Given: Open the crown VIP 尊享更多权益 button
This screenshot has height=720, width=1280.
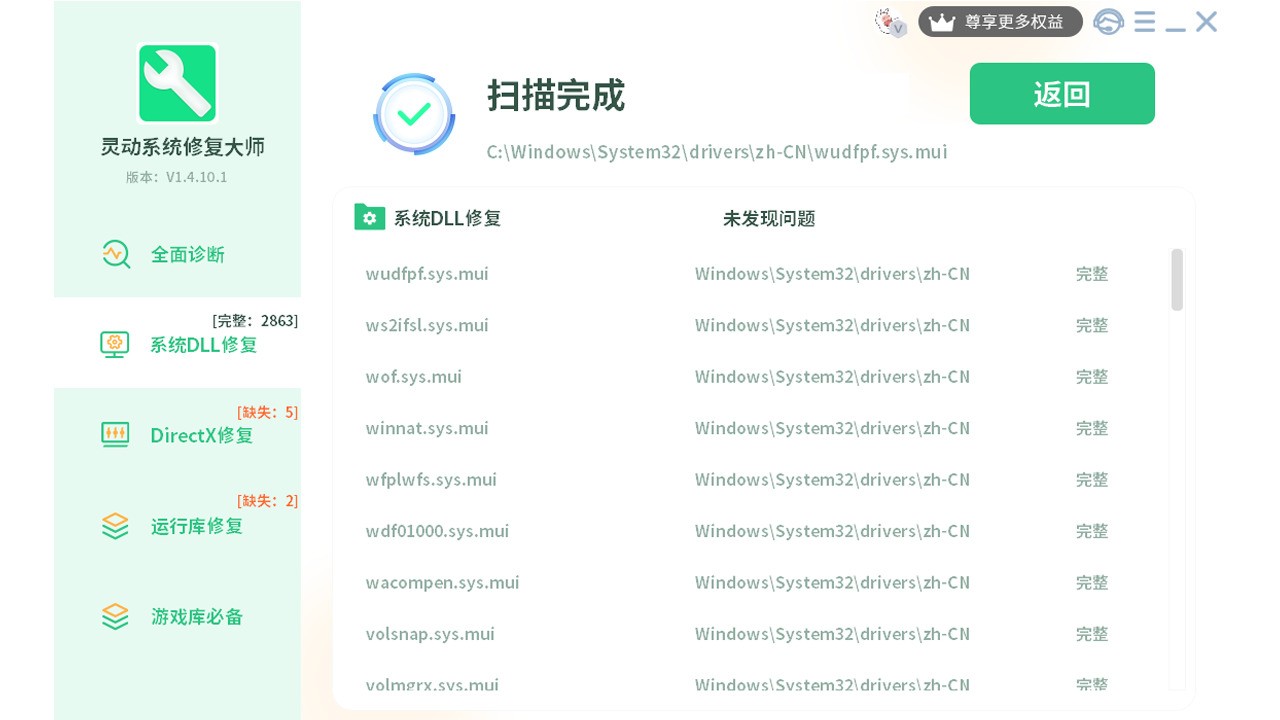Looking at the screenshot, I should point(1000,21).
